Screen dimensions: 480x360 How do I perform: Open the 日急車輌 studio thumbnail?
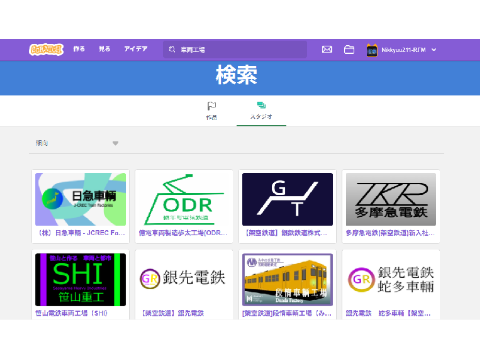tap(80, 199)
